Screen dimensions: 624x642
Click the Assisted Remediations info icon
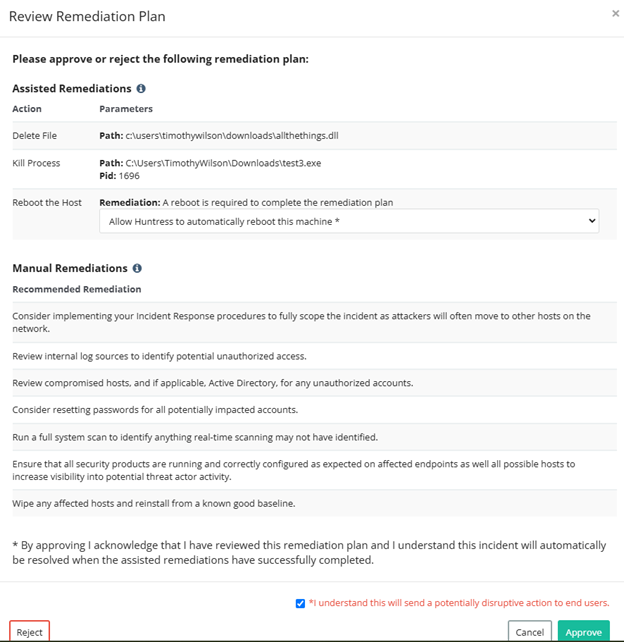point(141,89)
